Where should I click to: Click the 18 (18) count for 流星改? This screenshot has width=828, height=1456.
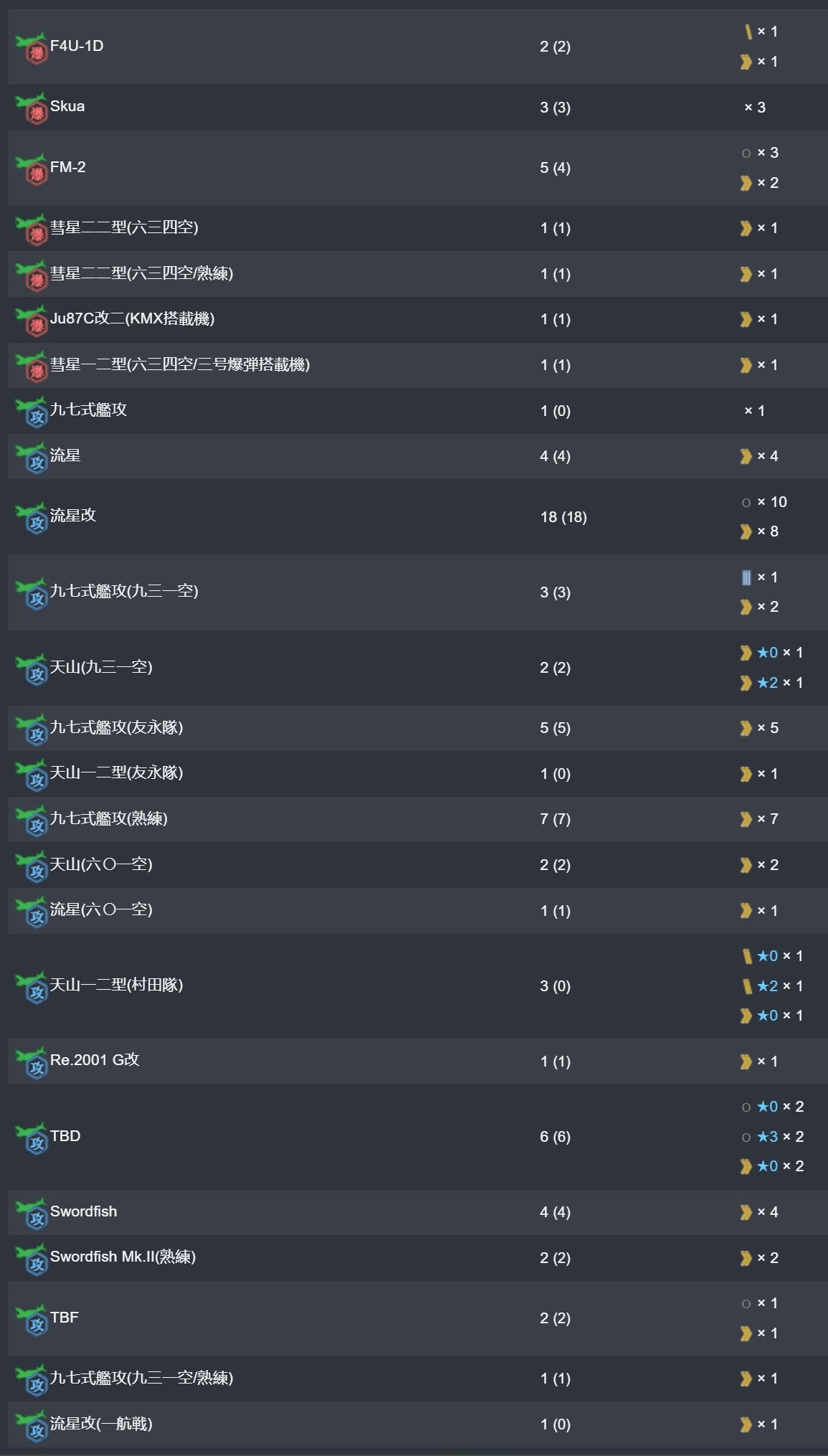[x=563, y=517]
